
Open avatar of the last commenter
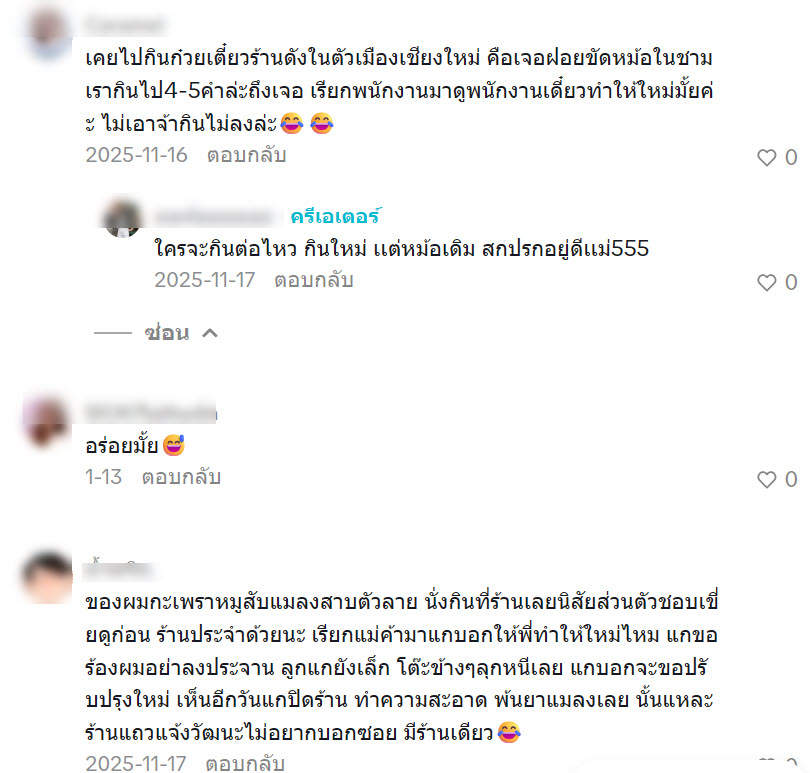pyautogui.click(x=48, y=577)
